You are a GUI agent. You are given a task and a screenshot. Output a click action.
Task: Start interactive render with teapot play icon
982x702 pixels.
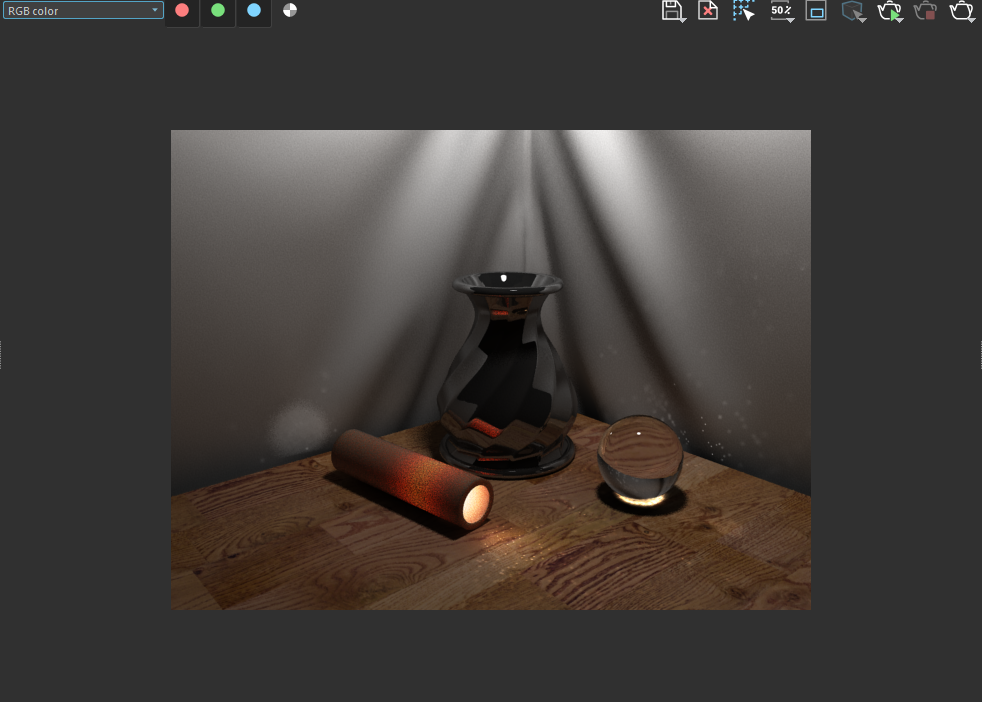[890, 11]
